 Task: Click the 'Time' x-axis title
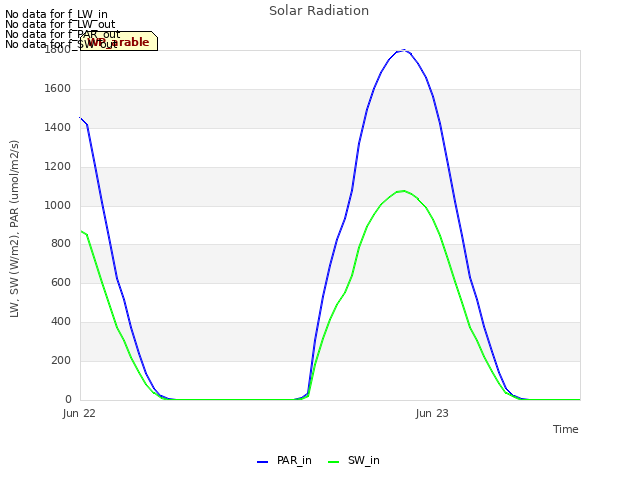(565, 429)
